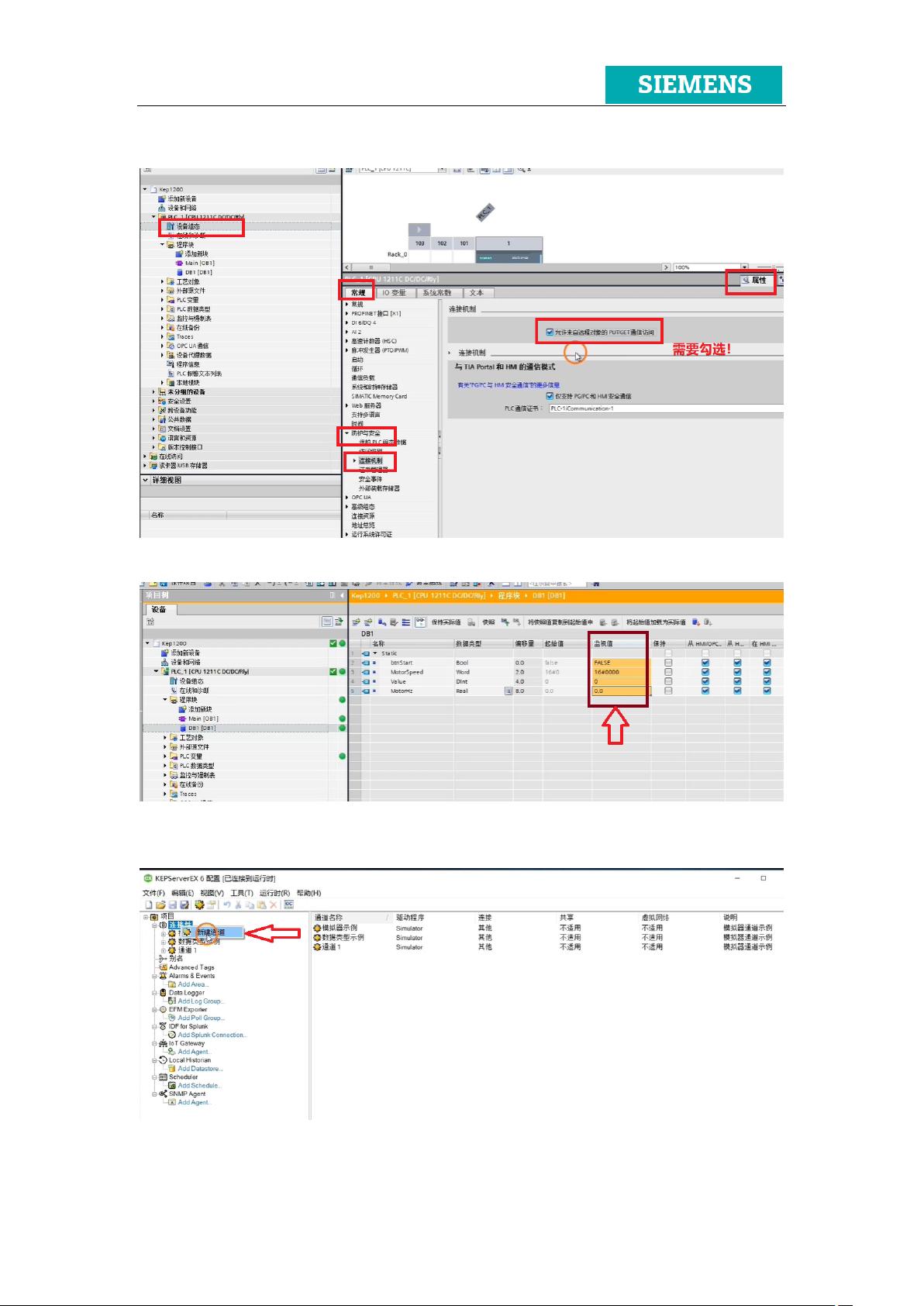This screenshot has height=1306, width=924.
Task: Click the Quick Client icon in KEPServerEX toolbar
Action: pos(288,905)
